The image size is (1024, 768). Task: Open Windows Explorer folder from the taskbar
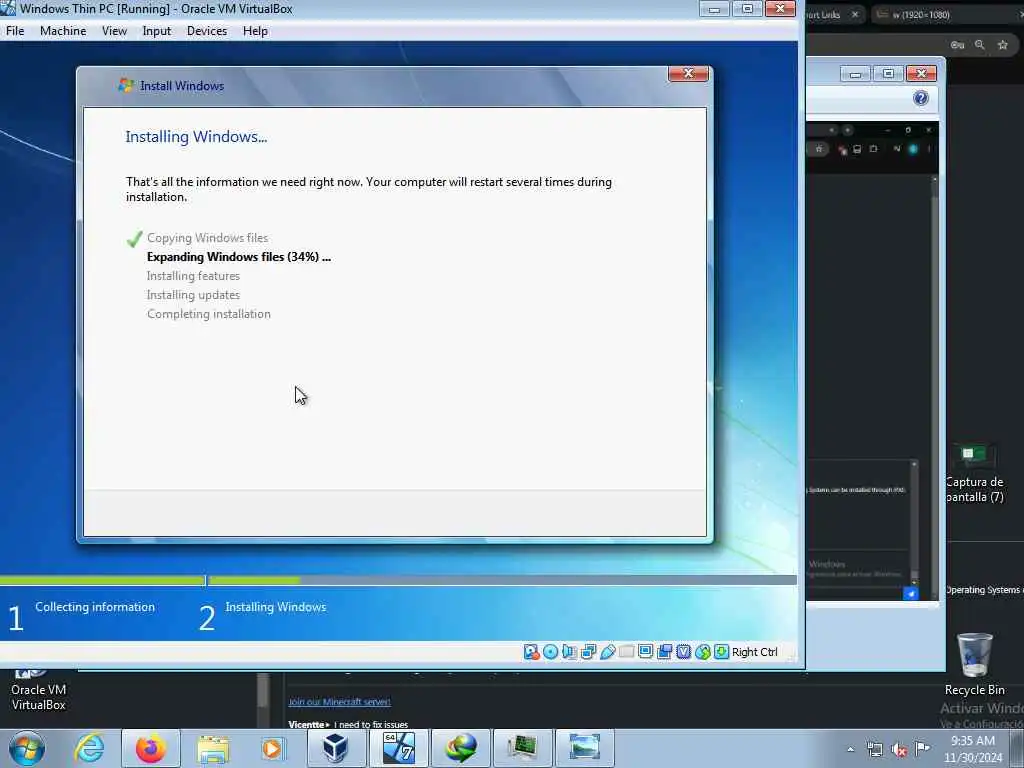213,748
